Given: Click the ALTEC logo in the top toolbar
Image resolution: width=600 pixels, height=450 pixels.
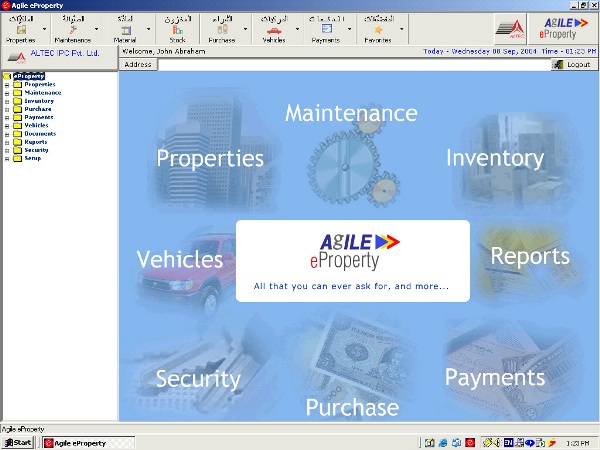Looking at the screenshot, I should click(x=510, y=29).
